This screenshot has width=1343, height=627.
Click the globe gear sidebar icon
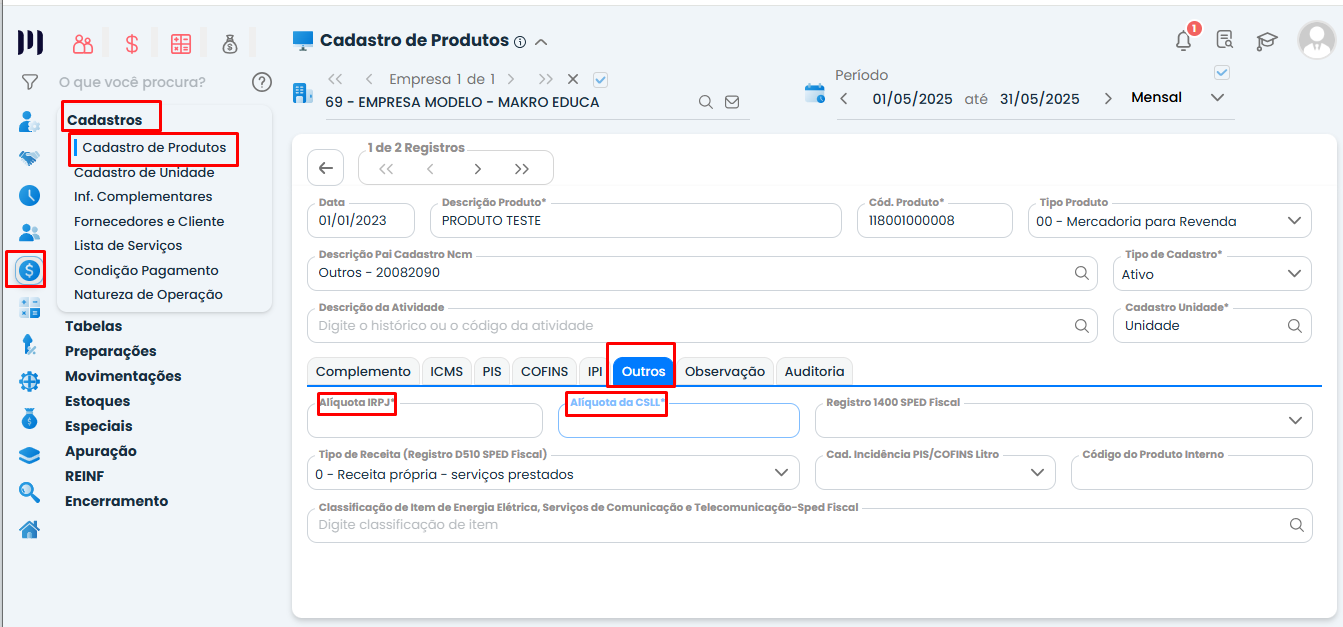pos(30,382)
